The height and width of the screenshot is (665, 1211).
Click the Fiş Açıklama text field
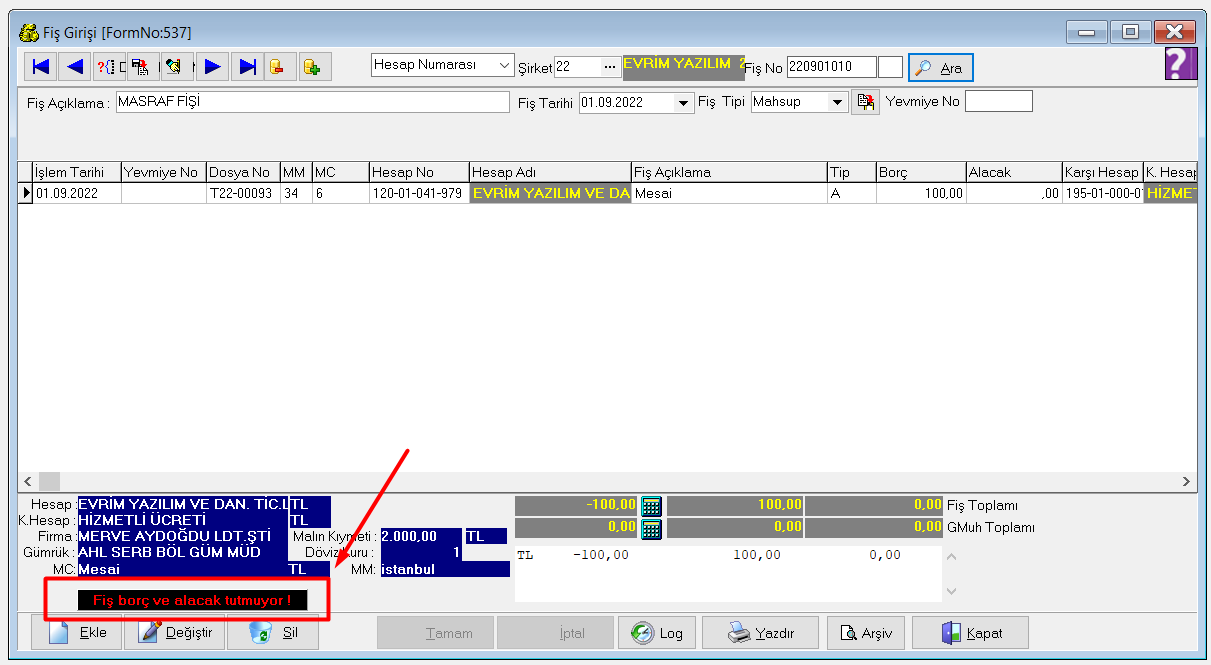click(x=313, y=102)
